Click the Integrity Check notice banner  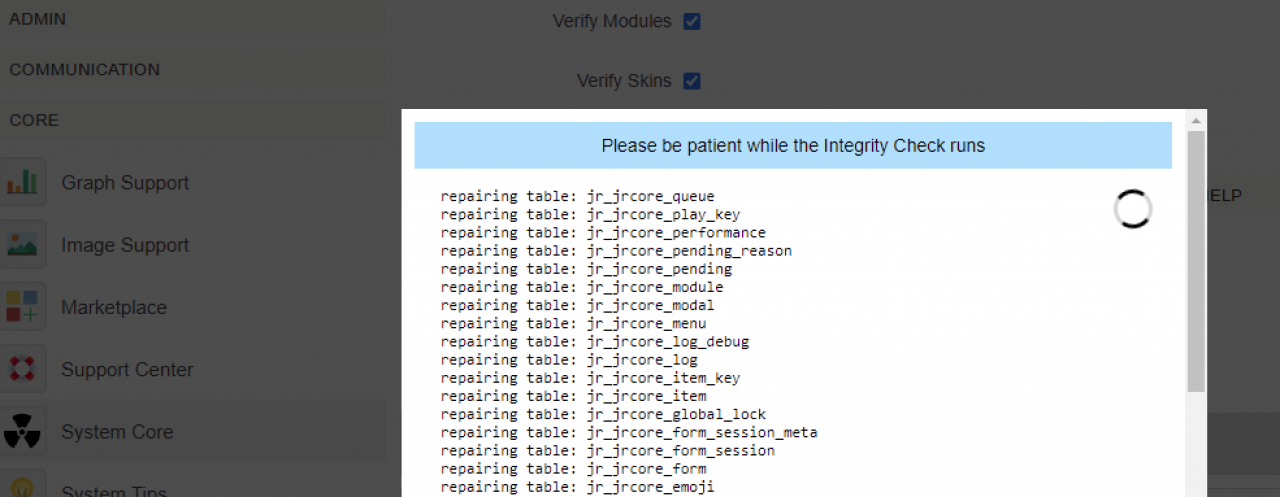[x=793, y=146]
